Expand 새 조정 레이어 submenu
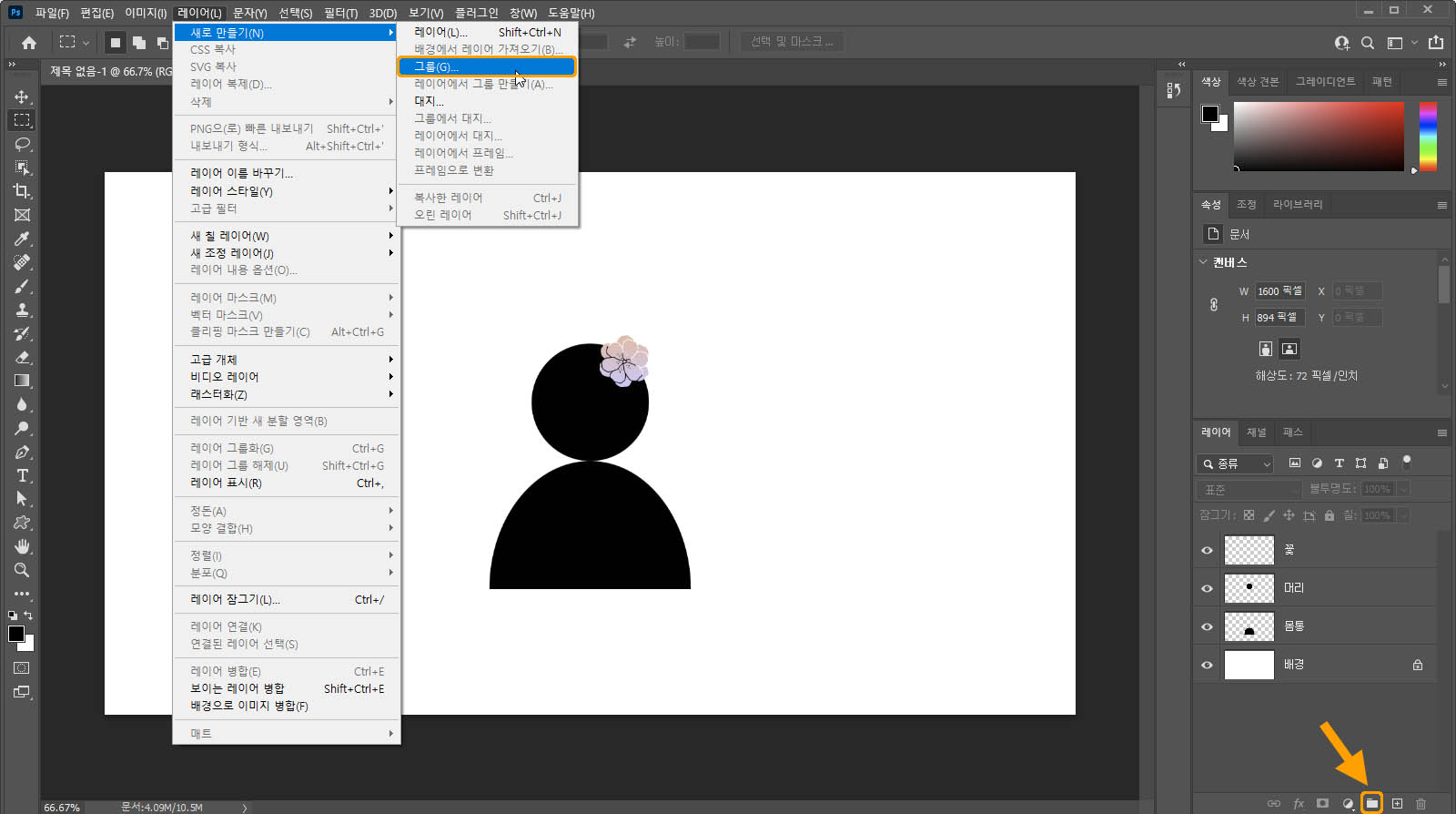This screenshot has height=814, width=1456. pos(288,253)
